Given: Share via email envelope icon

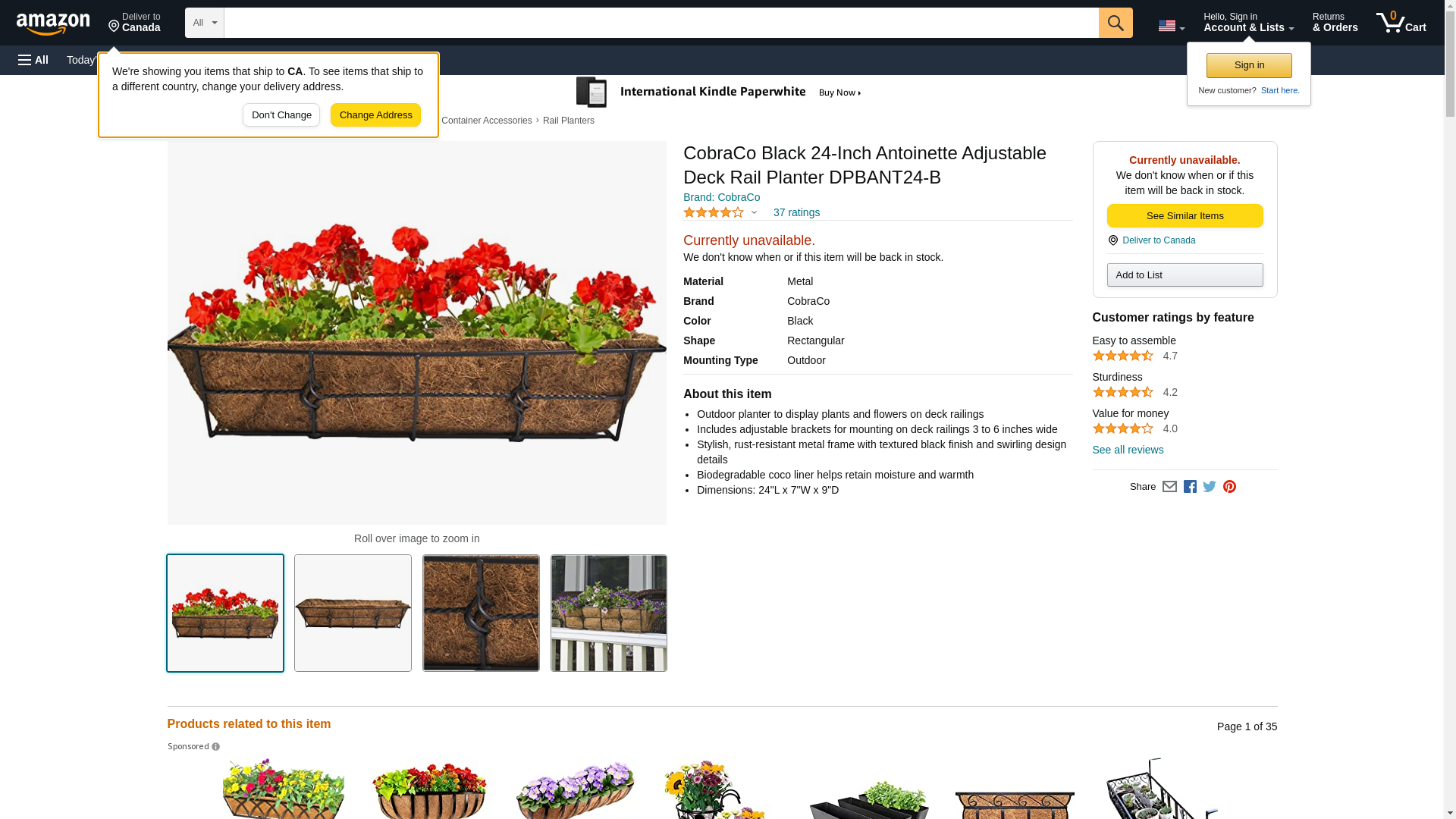Looking at the screenshot, I should click(x=1169, y=487).
